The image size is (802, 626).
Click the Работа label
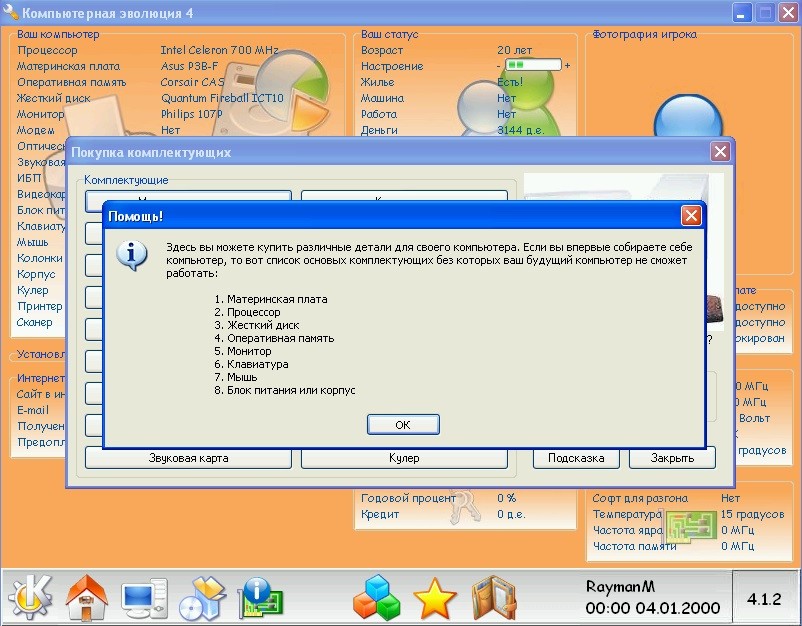pyautogui.click(x=379, y=114)
